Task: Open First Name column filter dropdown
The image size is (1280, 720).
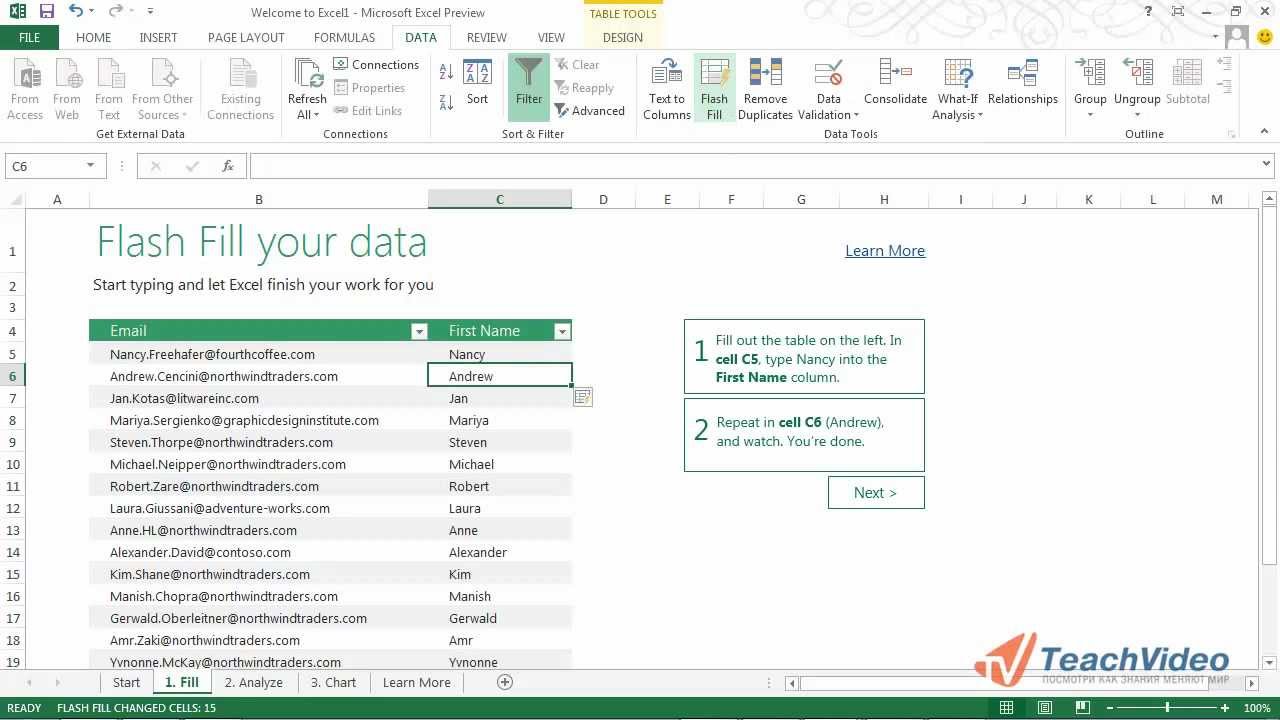Action: pyautogui.click(x=562, y=331)
